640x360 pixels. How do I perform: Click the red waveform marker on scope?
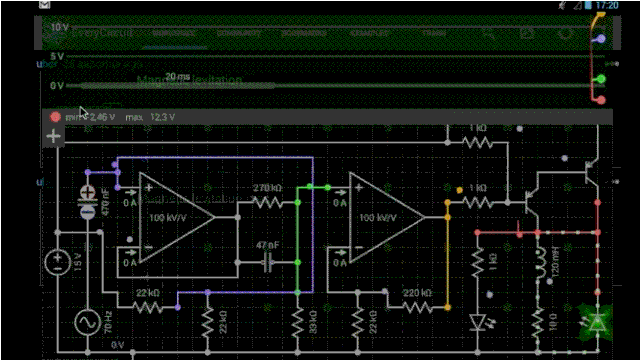(600, 100)
